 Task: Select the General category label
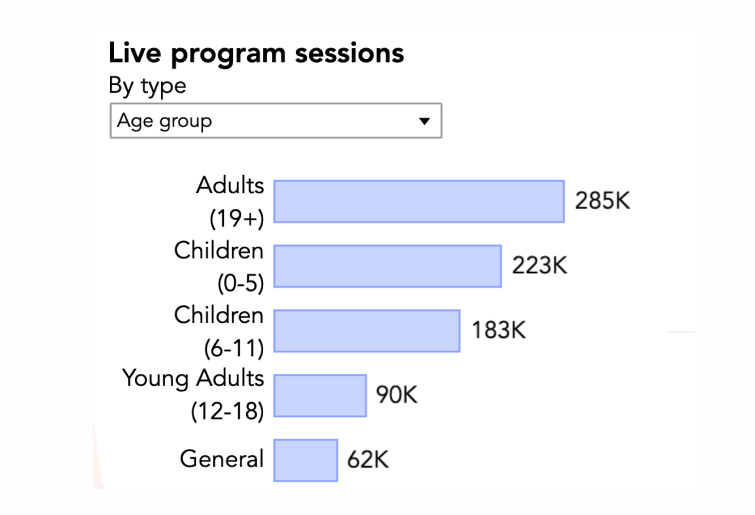pos(222,459)
